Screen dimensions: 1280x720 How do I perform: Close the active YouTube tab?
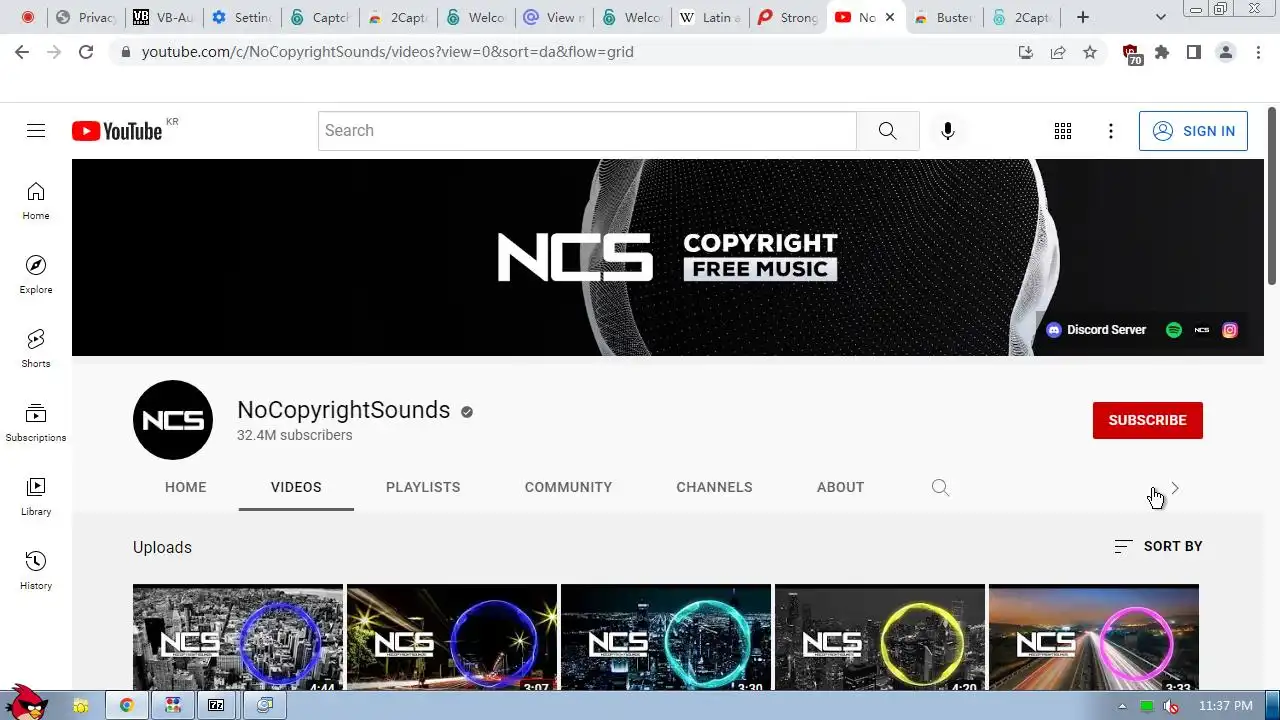point(890,17)
